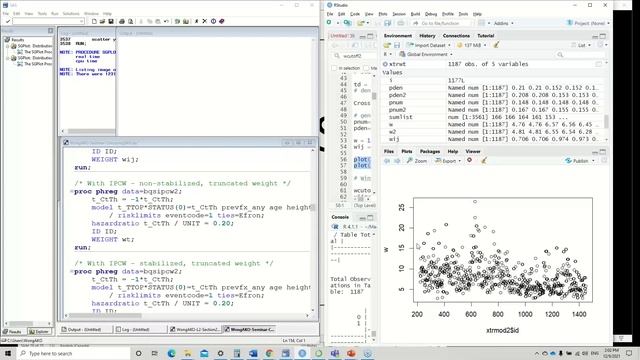640x360 pixels.
Task: Click Environment pane Load workspace folder icon
Action: pyautogui.click(x=387, y=45)
